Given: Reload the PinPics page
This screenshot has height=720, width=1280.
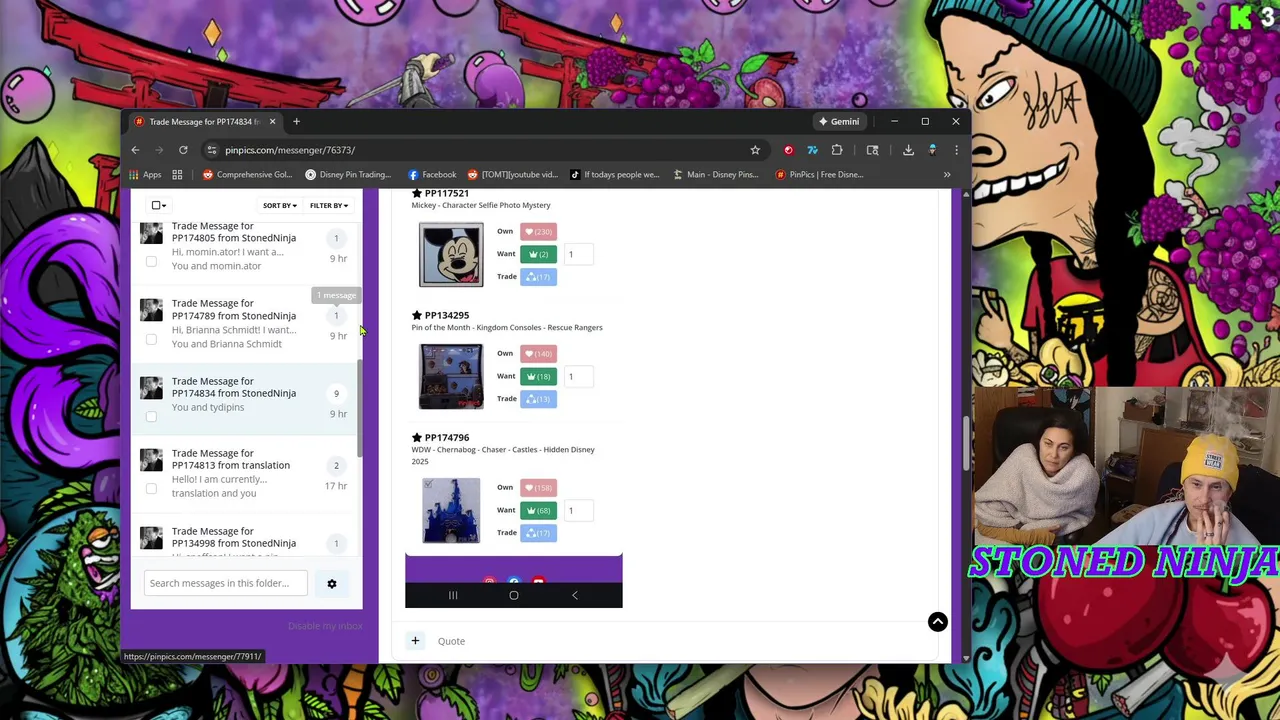Looking at the screenshot, I should 183,150.
